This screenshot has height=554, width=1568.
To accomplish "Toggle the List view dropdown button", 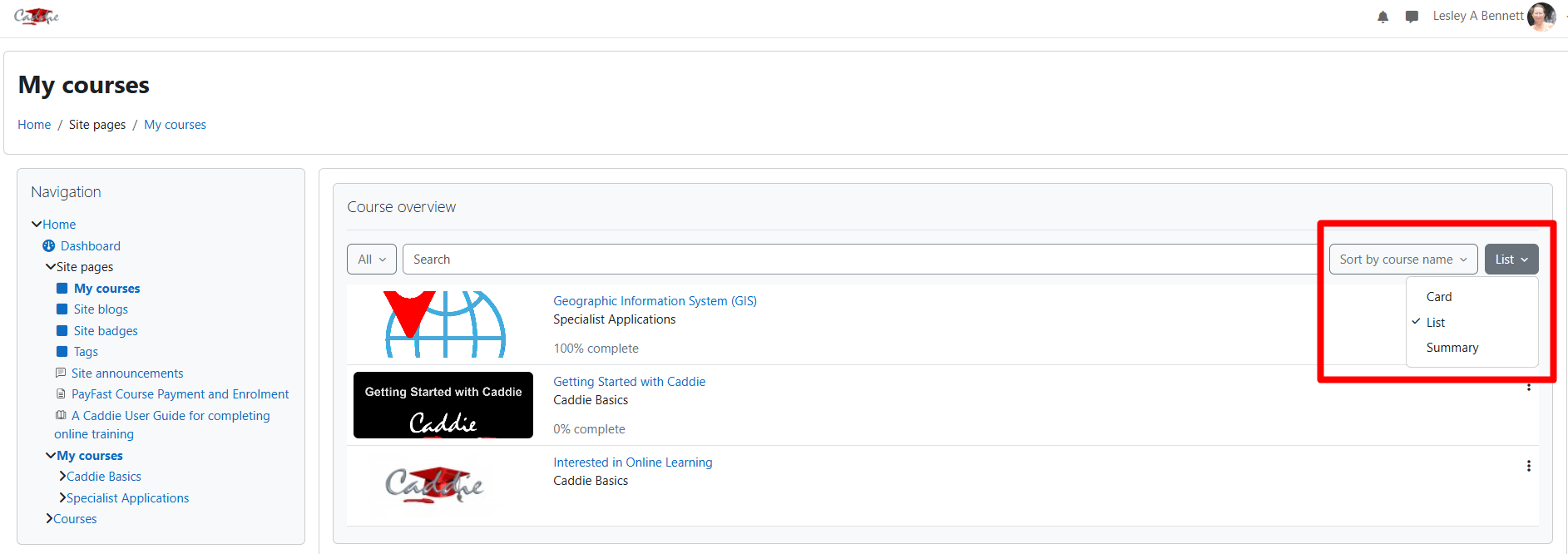I will coord(1511,260).
